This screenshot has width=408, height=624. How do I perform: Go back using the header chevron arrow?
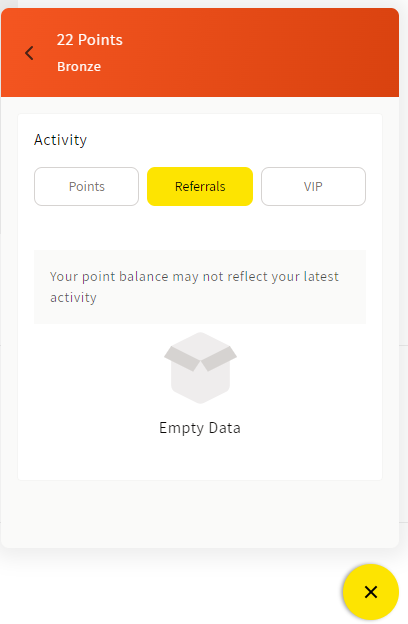coord(29,53)
